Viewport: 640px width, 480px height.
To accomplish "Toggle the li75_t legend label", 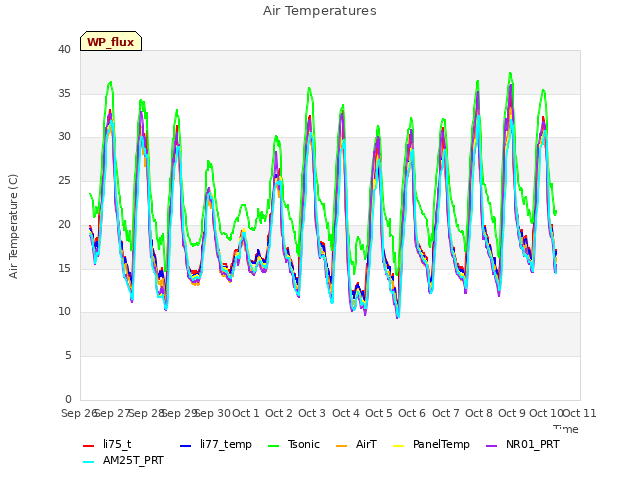I will 117,444.
